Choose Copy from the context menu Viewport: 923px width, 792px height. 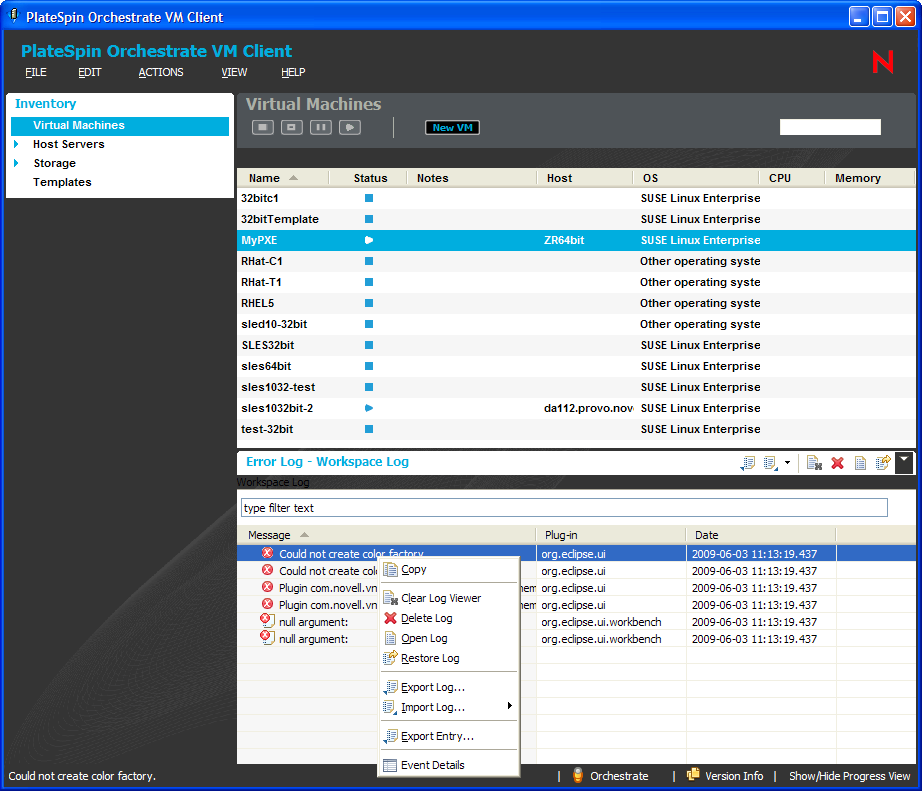[x=449, y=569]
